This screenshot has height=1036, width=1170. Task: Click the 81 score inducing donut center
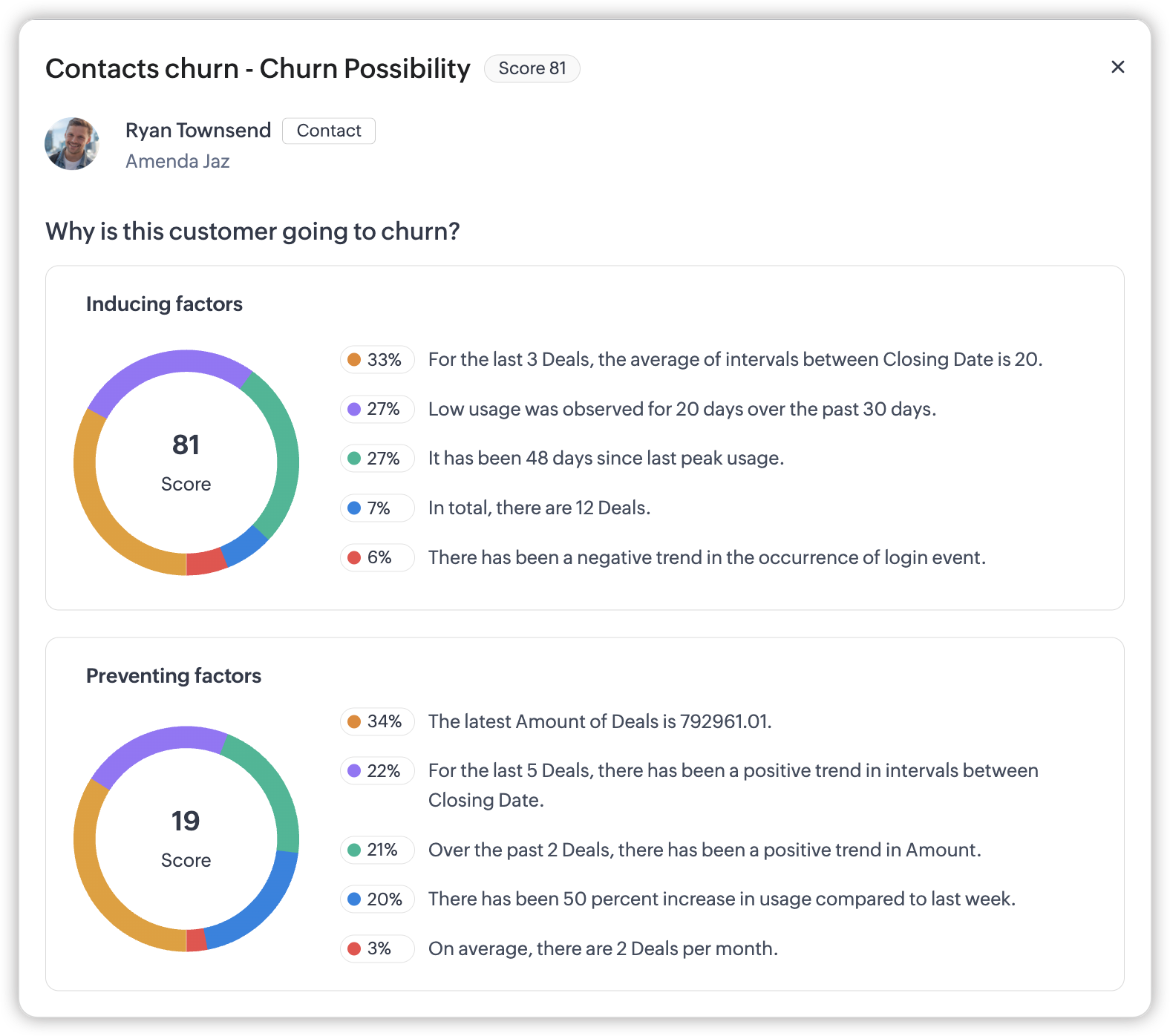pyautogui.click(x=186, y=462)
